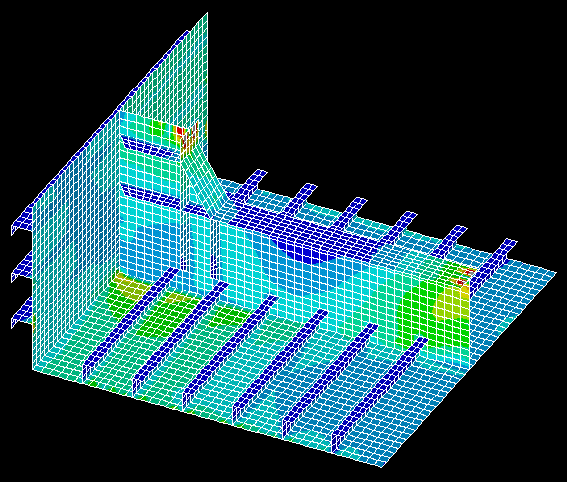Select the lower horizontal blue stiffener on bulkhead
Image resolution: width=567 pixels, height=482 pixels.
point(150,195)
